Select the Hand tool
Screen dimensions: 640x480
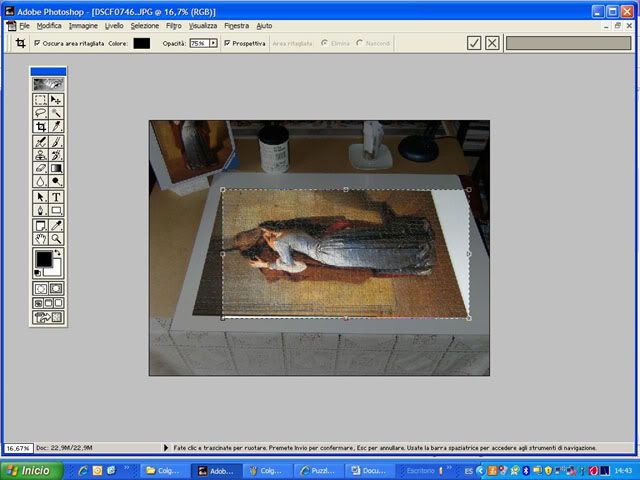pos(40,239)
